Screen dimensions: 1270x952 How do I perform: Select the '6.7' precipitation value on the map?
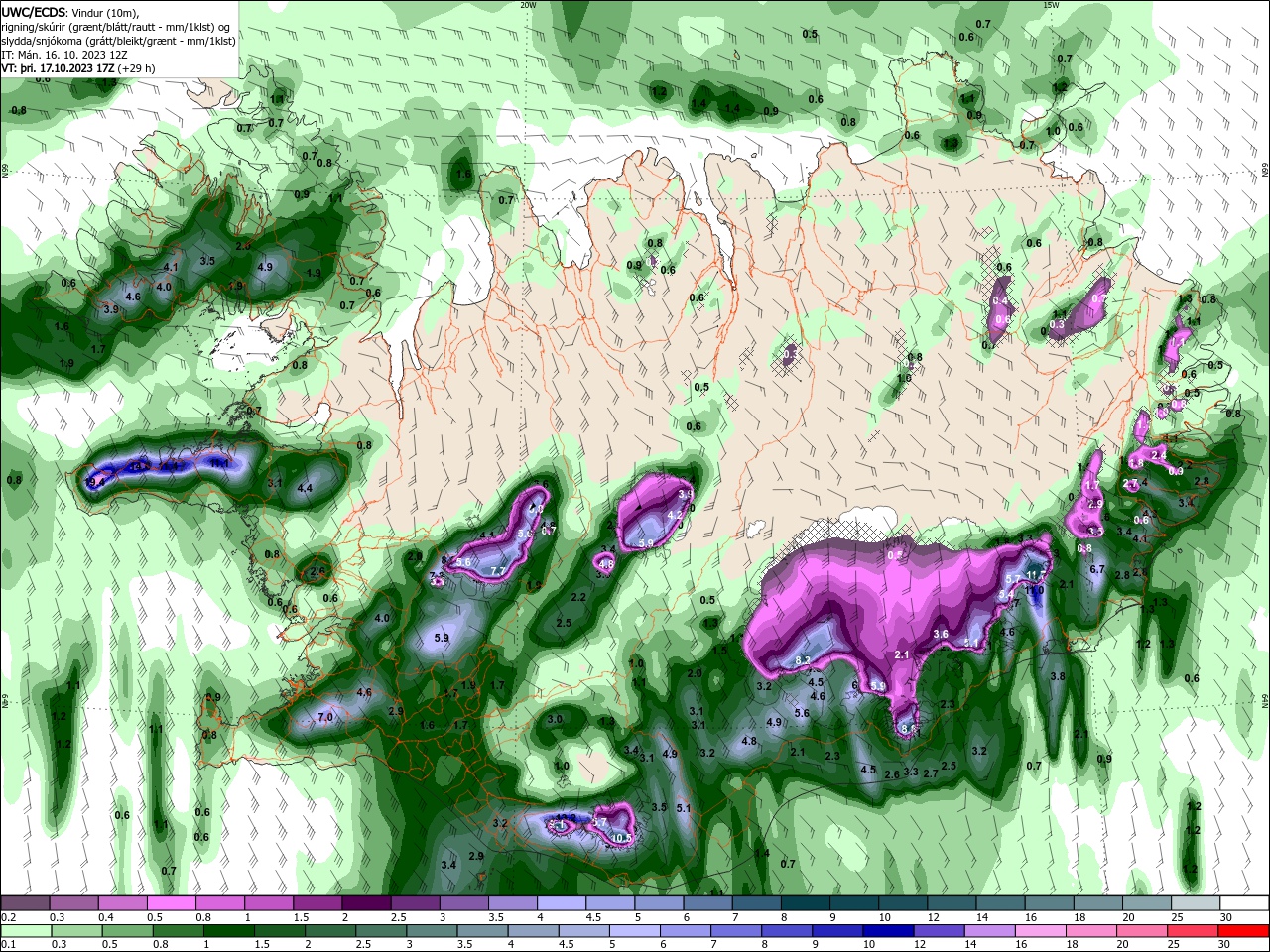[x=1097, y=570]
